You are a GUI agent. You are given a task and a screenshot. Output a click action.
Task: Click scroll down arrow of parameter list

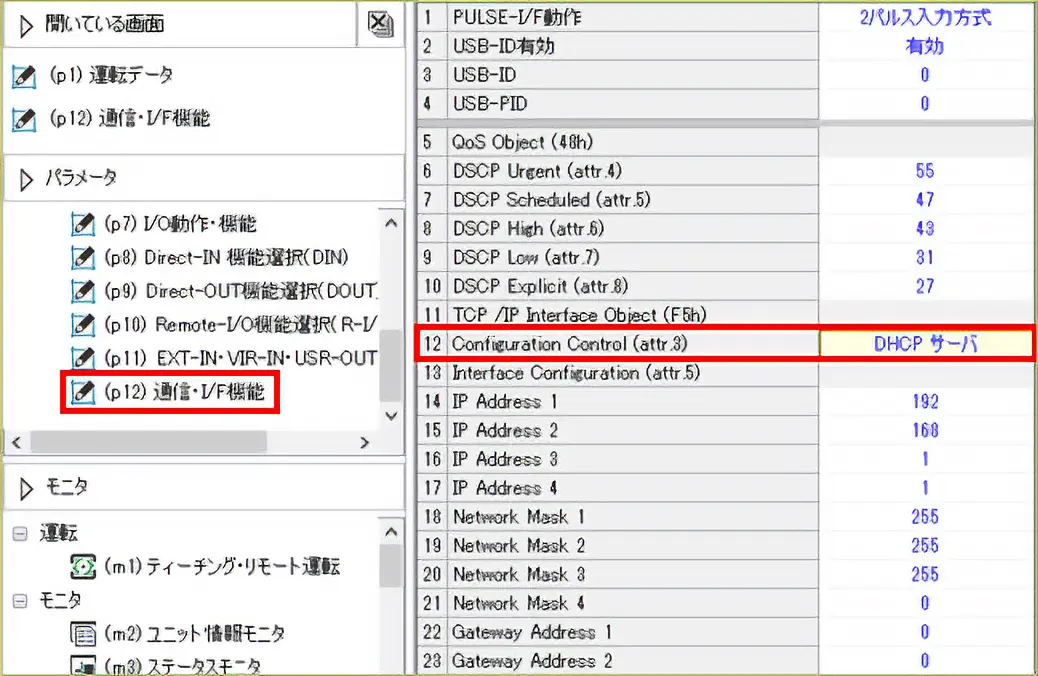pos(391,416)
